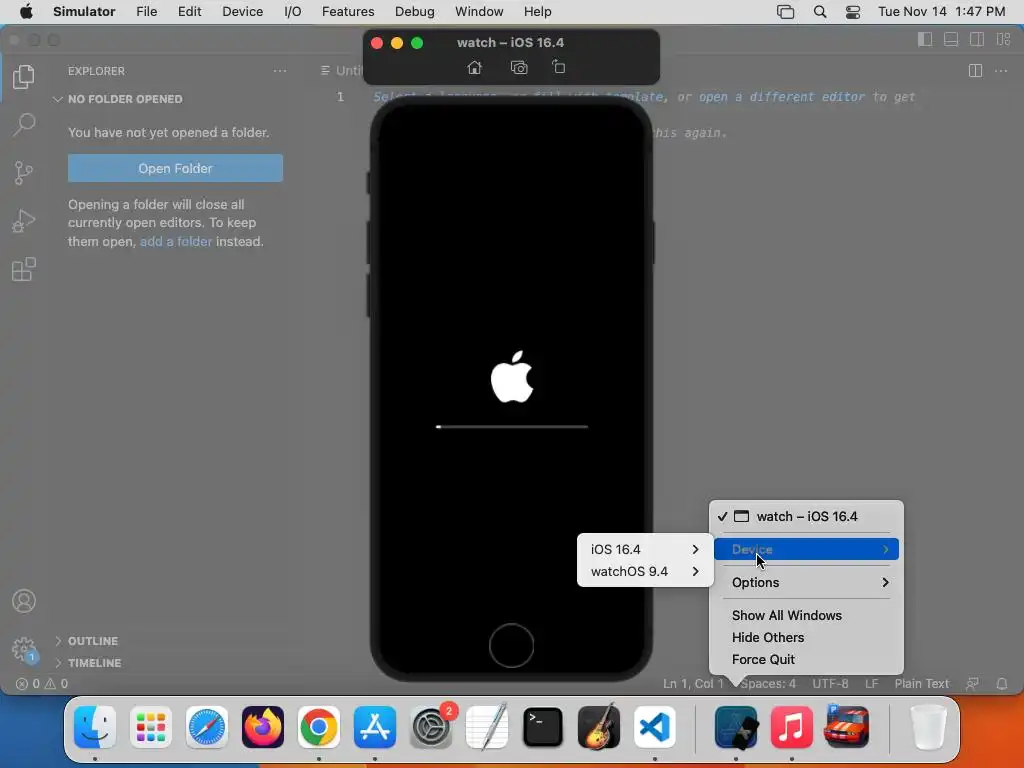This screenshot has width=1024, height=768.
Task: Click the iPhone simulator home button
Action: 511,646
